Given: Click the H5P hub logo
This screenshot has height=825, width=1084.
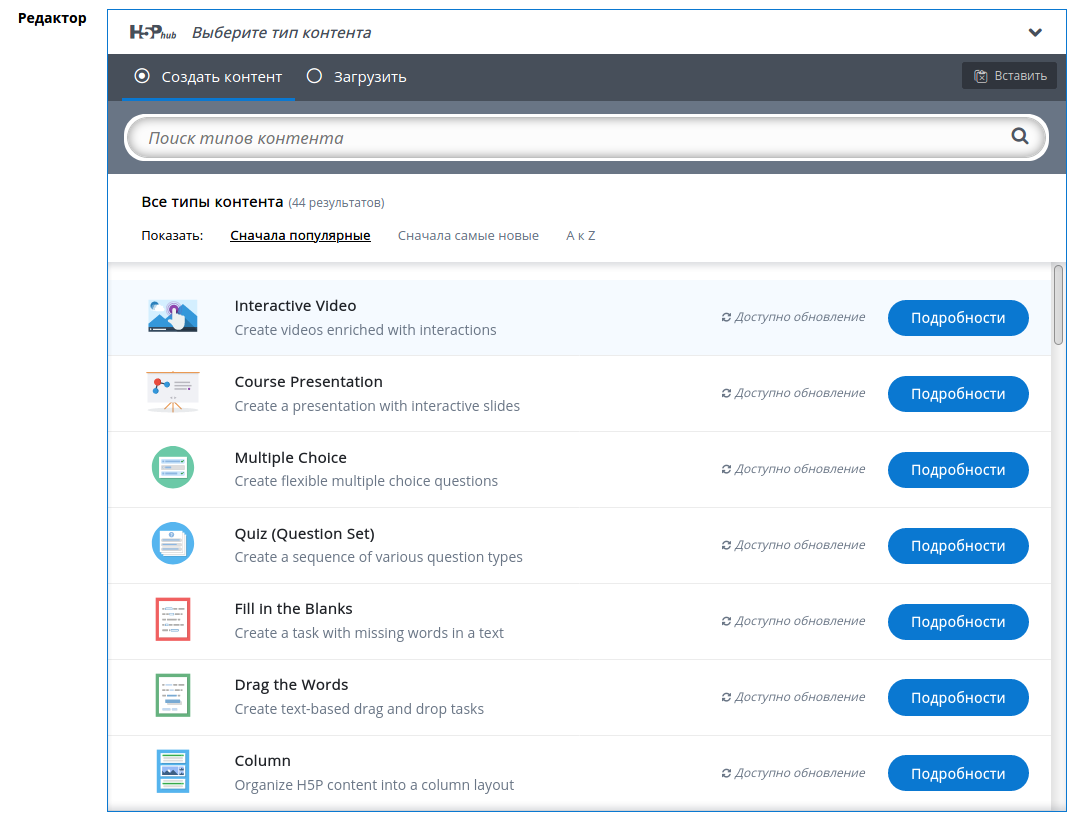Looking at the screenshot, I should [153, 32].
